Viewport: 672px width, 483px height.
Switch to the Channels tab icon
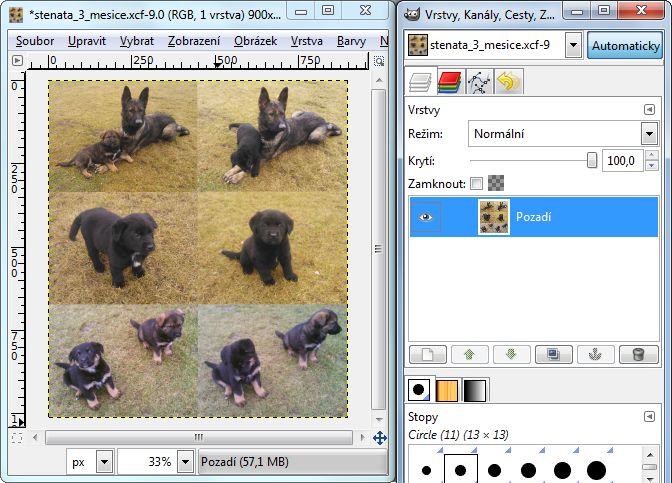(x=449, y=82)
